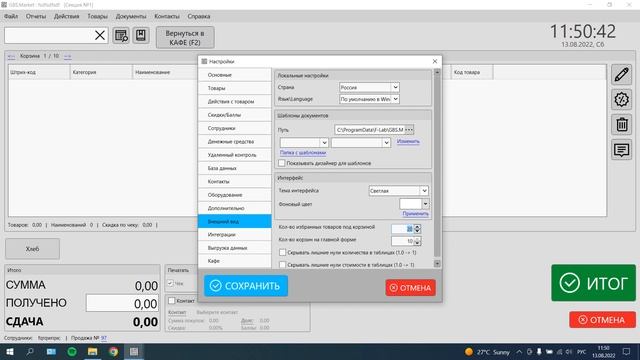Open the Справка menu

(x=199, y=16)
